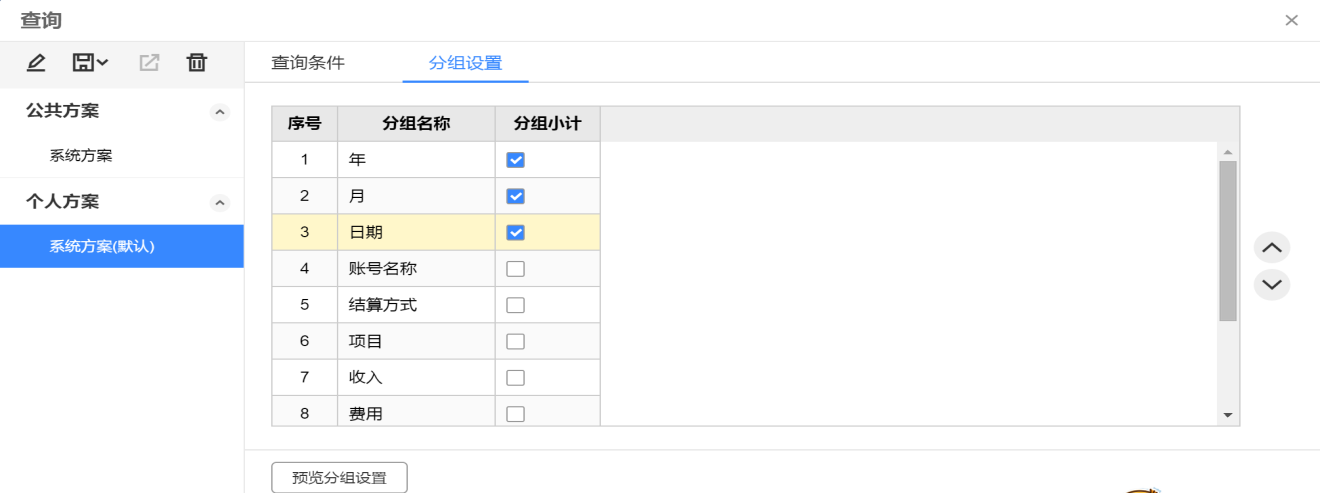Collapse the 公共方案 section
Image resolution: width=1320 pixels, height=493 pixels.
220,113
